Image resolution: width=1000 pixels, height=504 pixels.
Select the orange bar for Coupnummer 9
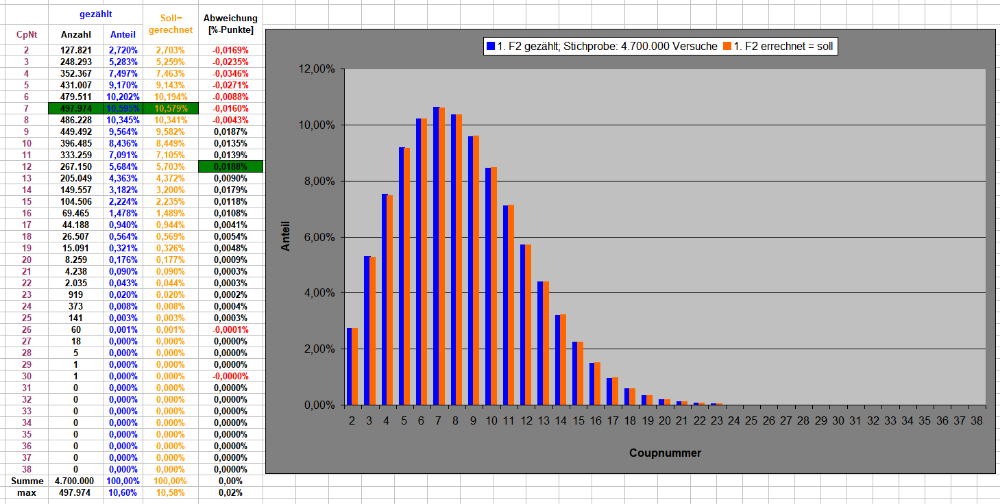tap(477, 271)
